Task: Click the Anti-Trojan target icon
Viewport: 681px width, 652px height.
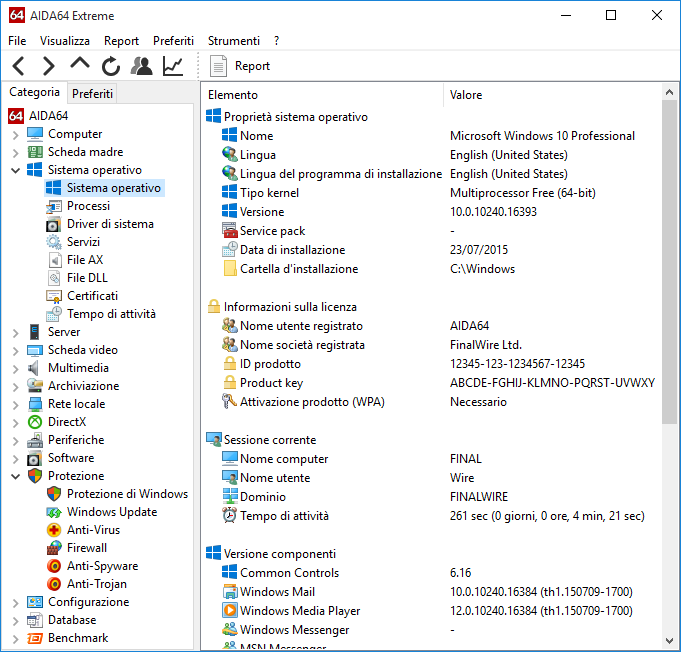Action: pyautogui.click(x=54, y=584)
